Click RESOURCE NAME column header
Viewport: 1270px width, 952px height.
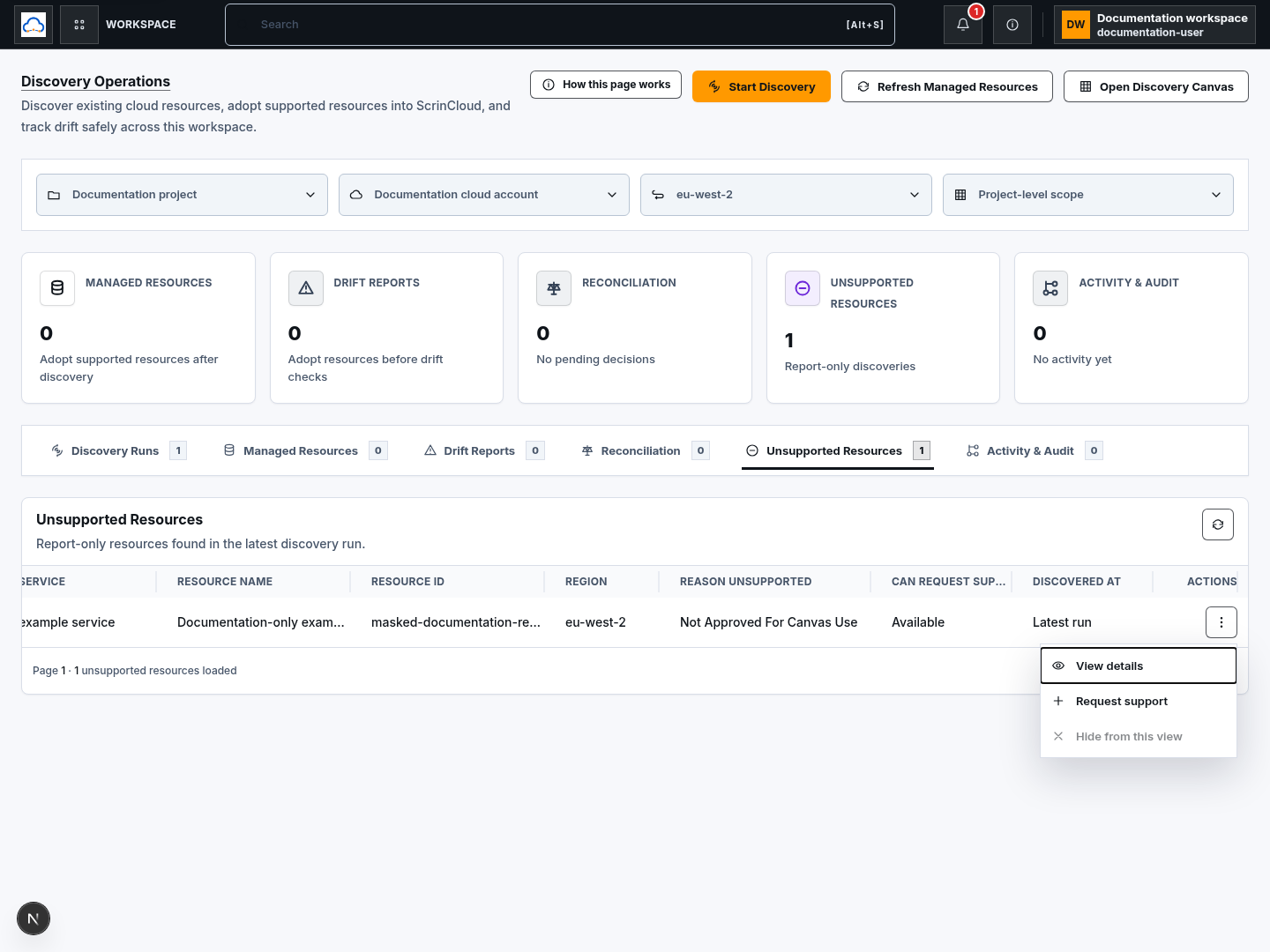(x=225, y=582)
